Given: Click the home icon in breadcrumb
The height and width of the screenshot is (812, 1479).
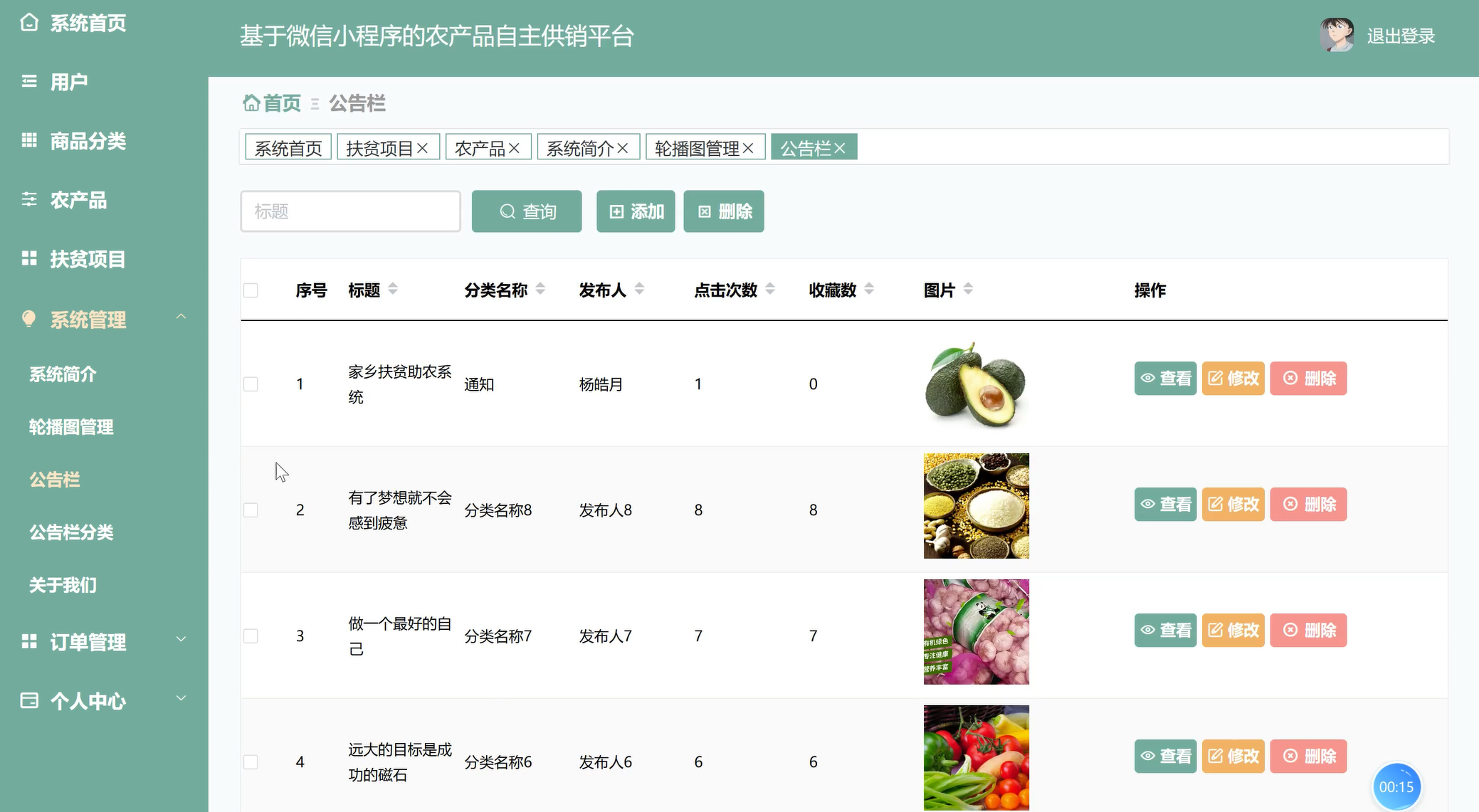Looking at the screenshot, I should point(251,103).
